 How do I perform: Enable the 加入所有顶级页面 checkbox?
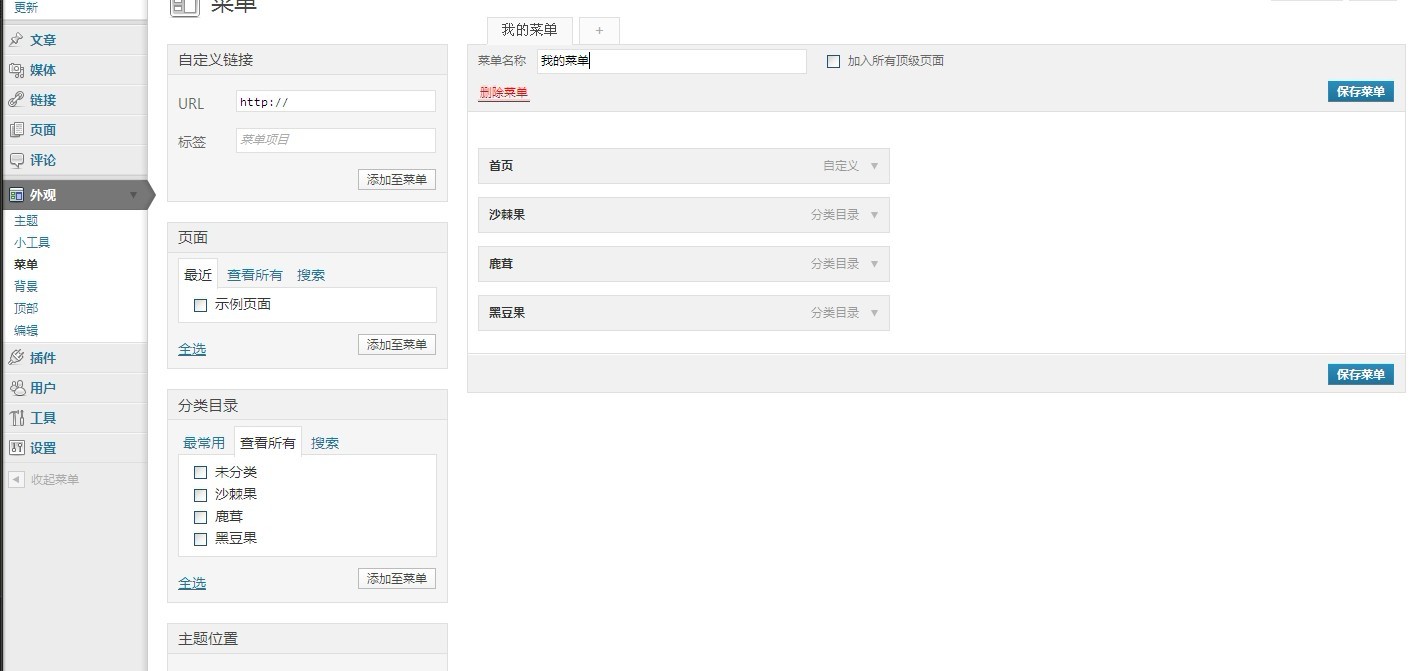(833, 61)
